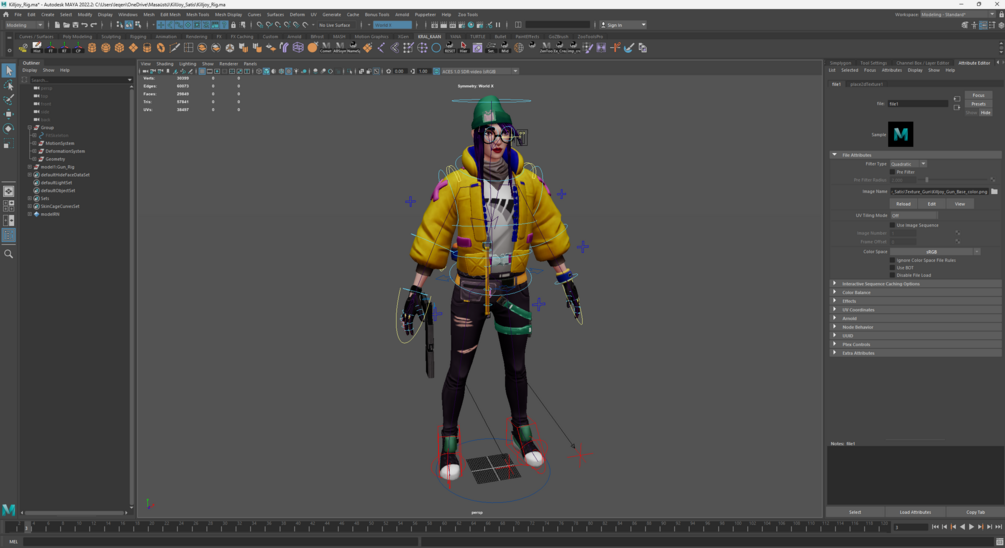Click the Focus button in Attribute Editor
The image size is (1005, 548).
pos(978,95)
